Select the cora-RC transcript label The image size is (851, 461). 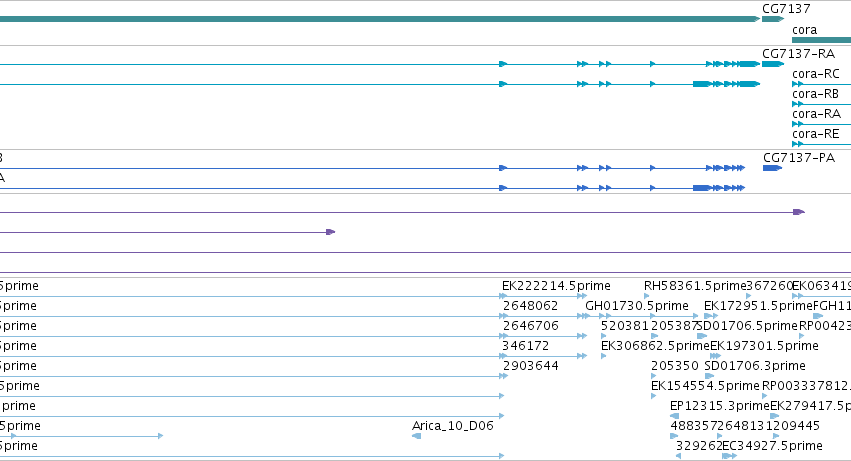(815, 74)
